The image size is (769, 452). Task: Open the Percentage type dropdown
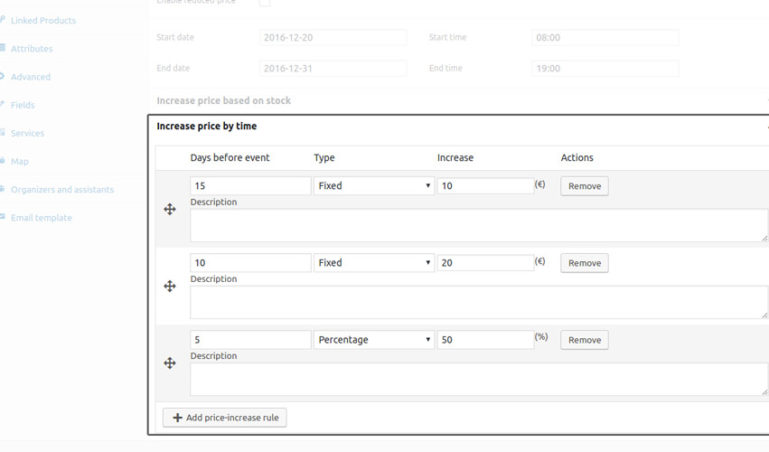[x=373, y=340]
